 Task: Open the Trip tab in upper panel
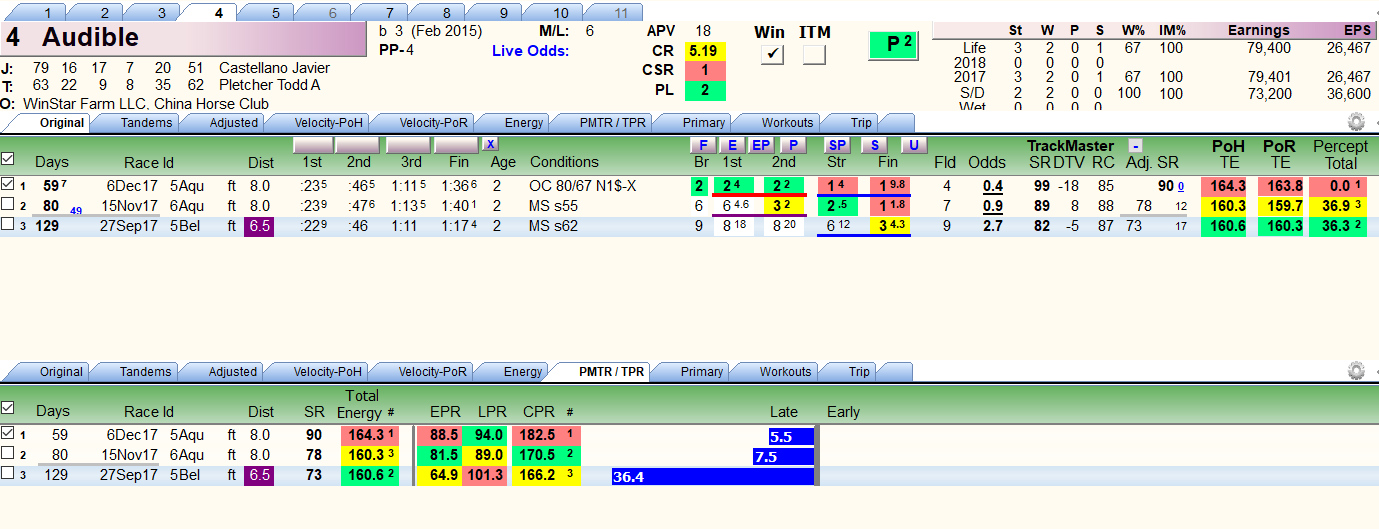pos(861,123)
